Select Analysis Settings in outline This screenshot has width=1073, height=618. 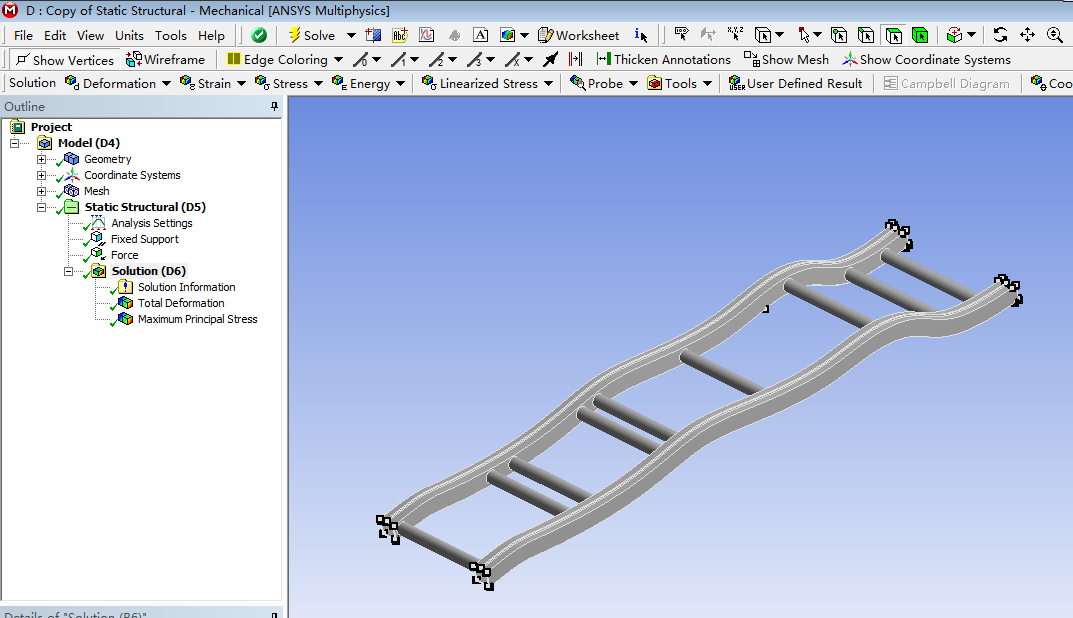[x=151, y=223]
